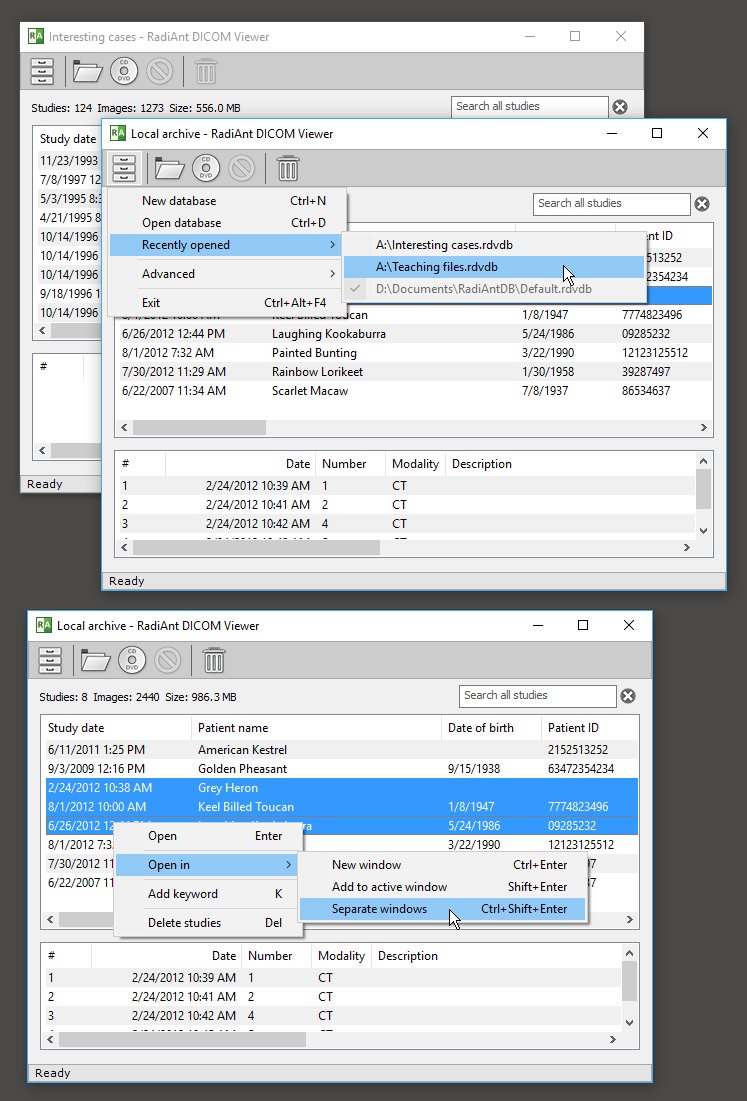Select American Kestrel study row
This screenshot has width=747, height=1101.
[341, 749]
